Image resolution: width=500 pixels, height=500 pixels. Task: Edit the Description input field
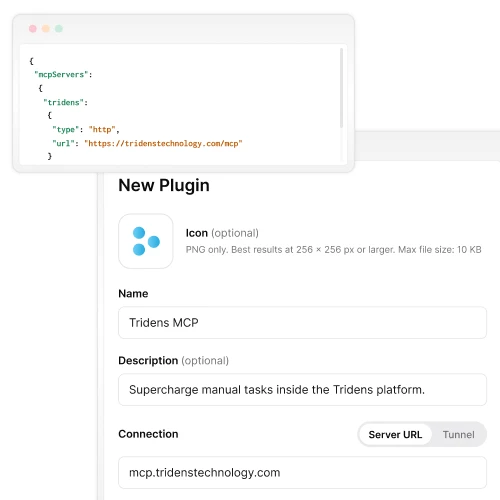point(302,390)
